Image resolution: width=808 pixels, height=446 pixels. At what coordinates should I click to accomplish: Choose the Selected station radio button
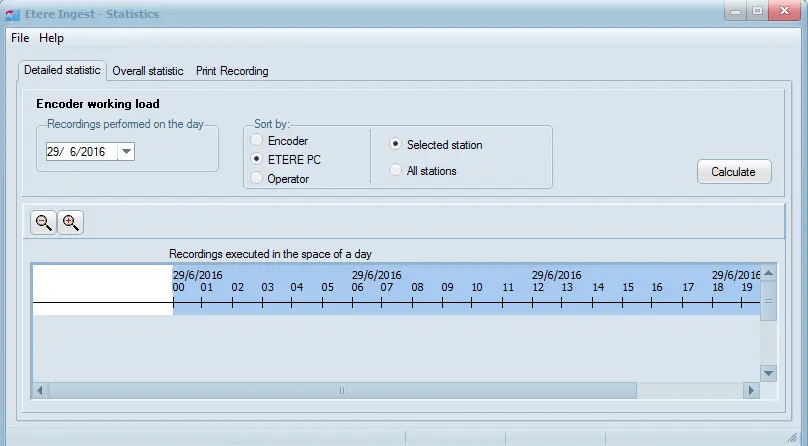[396, 145]
